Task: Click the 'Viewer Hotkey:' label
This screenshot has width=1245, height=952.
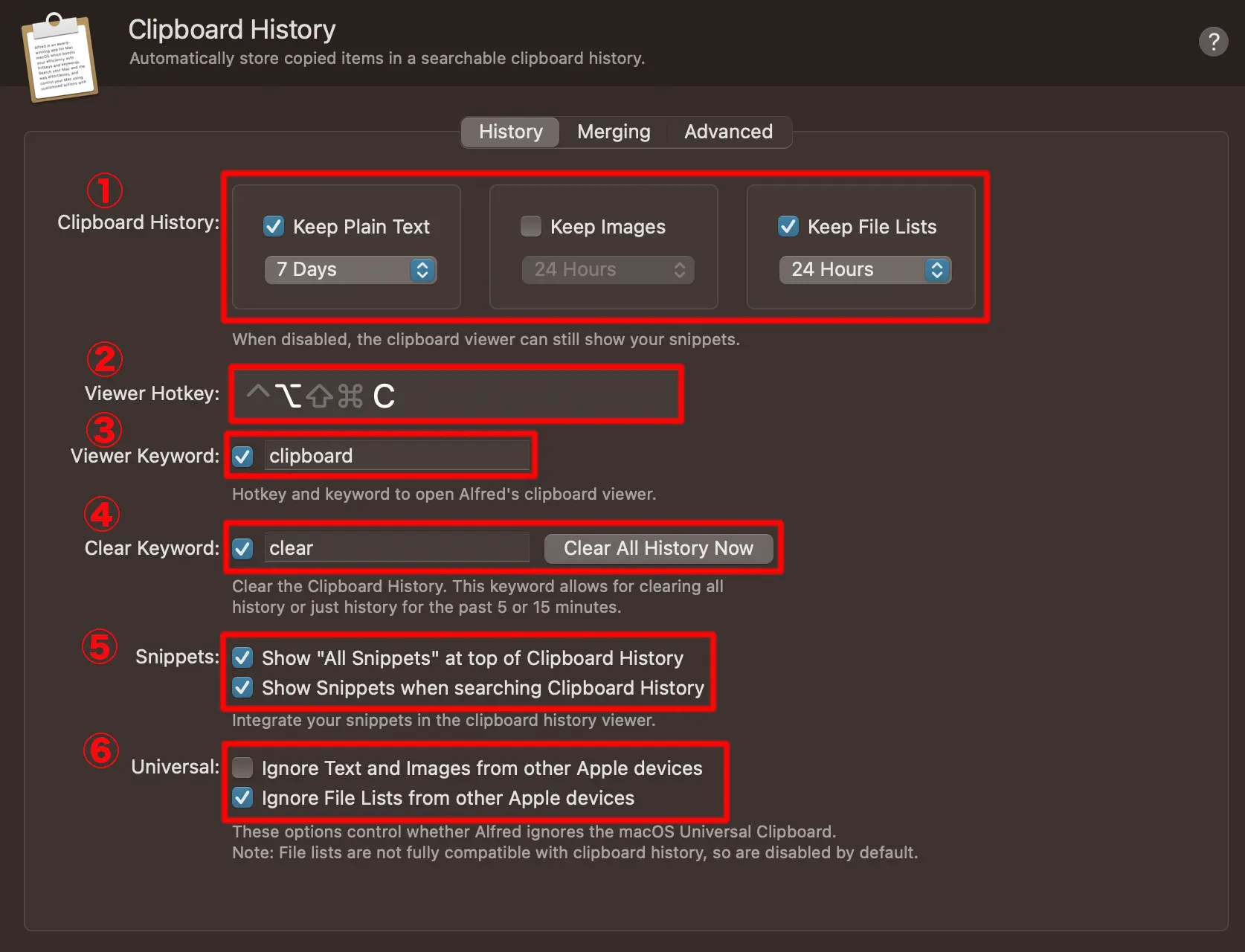Action: [152, 393]
